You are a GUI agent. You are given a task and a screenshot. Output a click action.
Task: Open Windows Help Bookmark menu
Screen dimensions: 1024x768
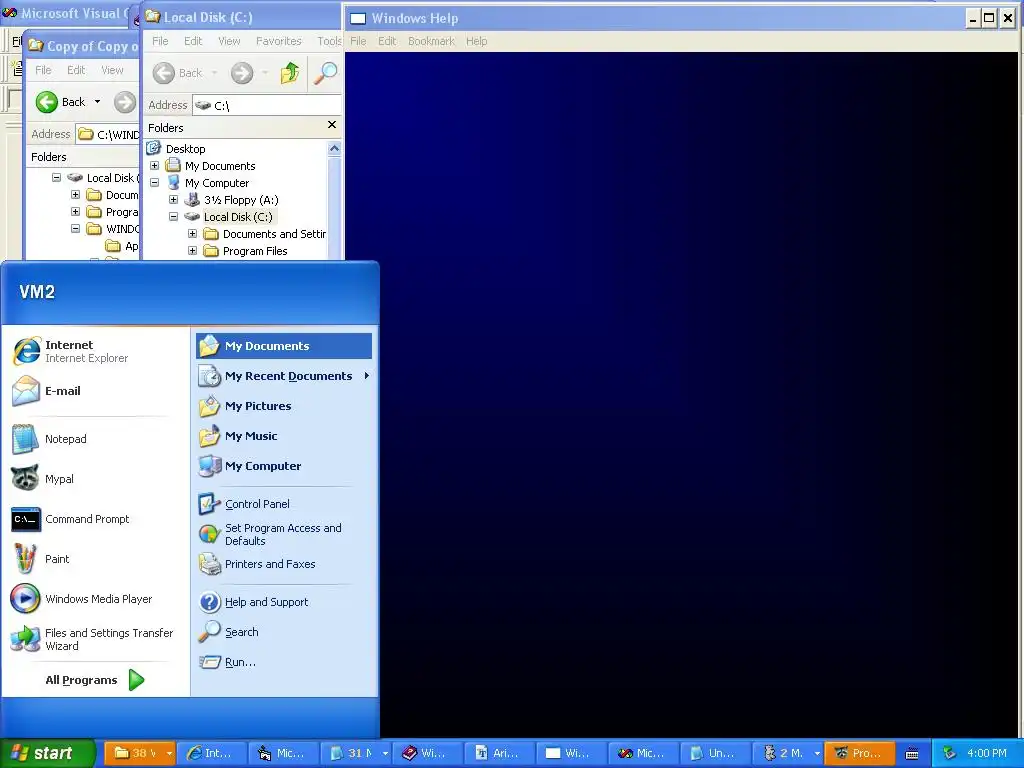(431, 41)
